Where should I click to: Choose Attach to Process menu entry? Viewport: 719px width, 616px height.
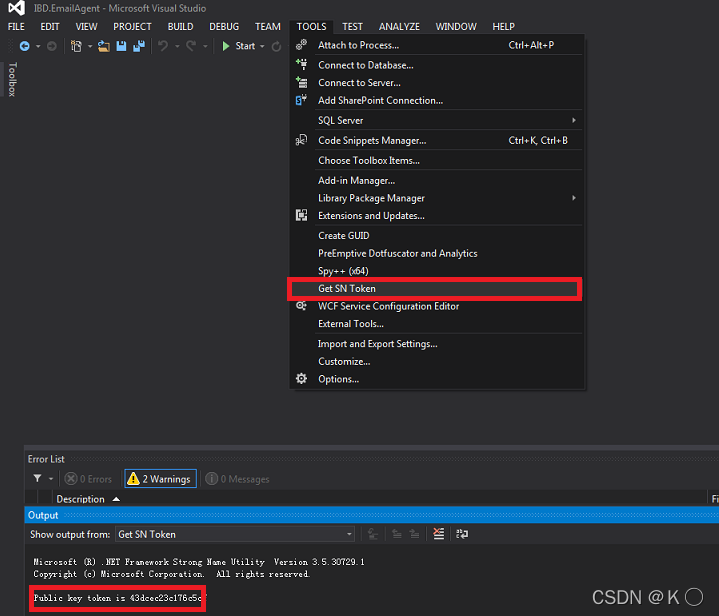437,45
